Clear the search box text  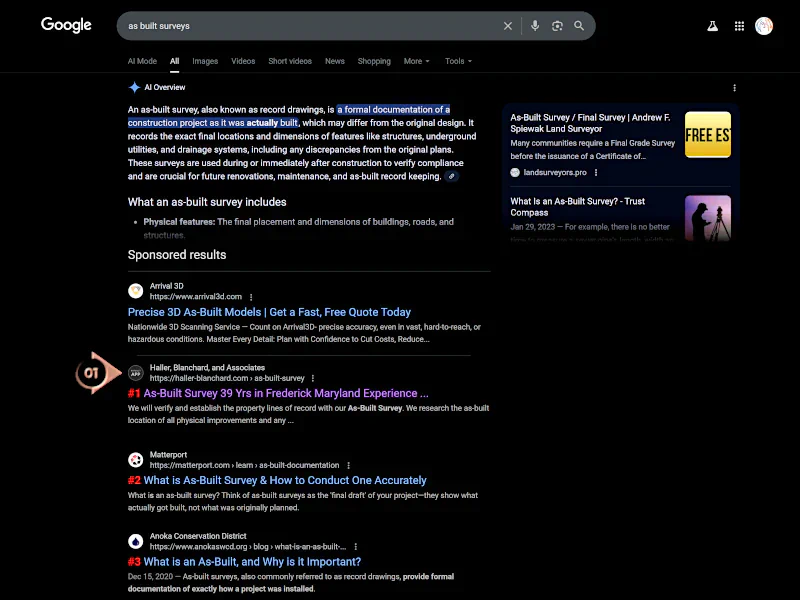tap(508, 26)
